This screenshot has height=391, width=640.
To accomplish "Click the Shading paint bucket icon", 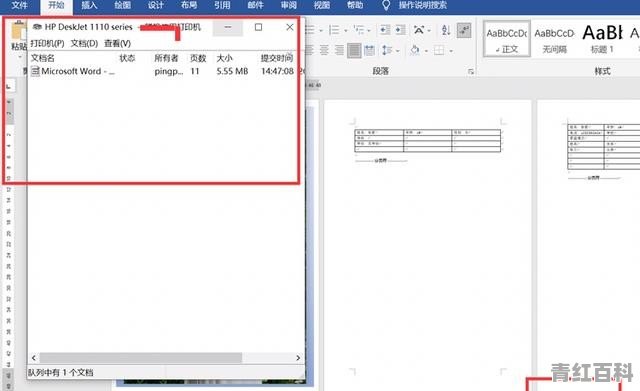I will [x=415, y=50].
